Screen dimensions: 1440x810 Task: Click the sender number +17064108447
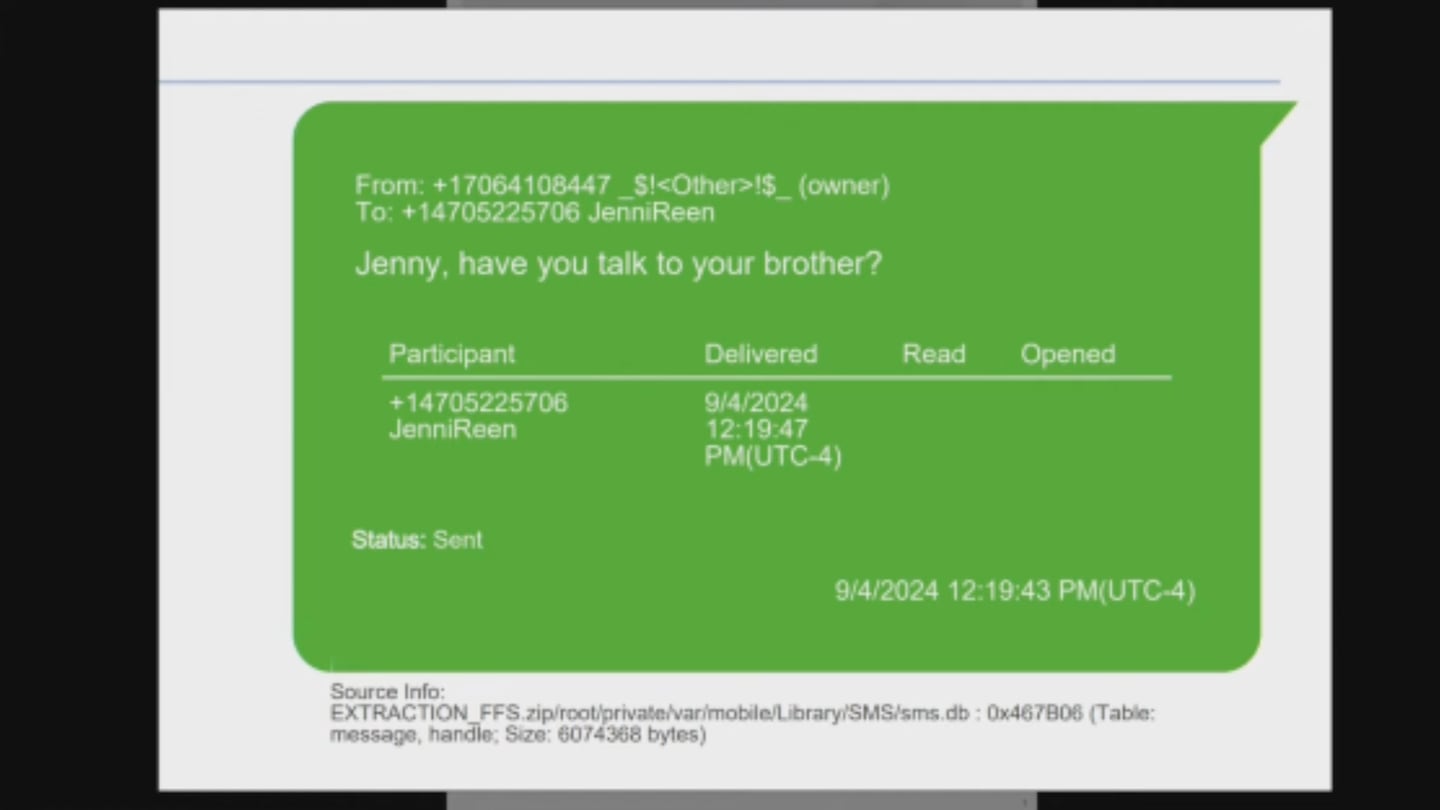pyautogui.click(x=521, y=186)
